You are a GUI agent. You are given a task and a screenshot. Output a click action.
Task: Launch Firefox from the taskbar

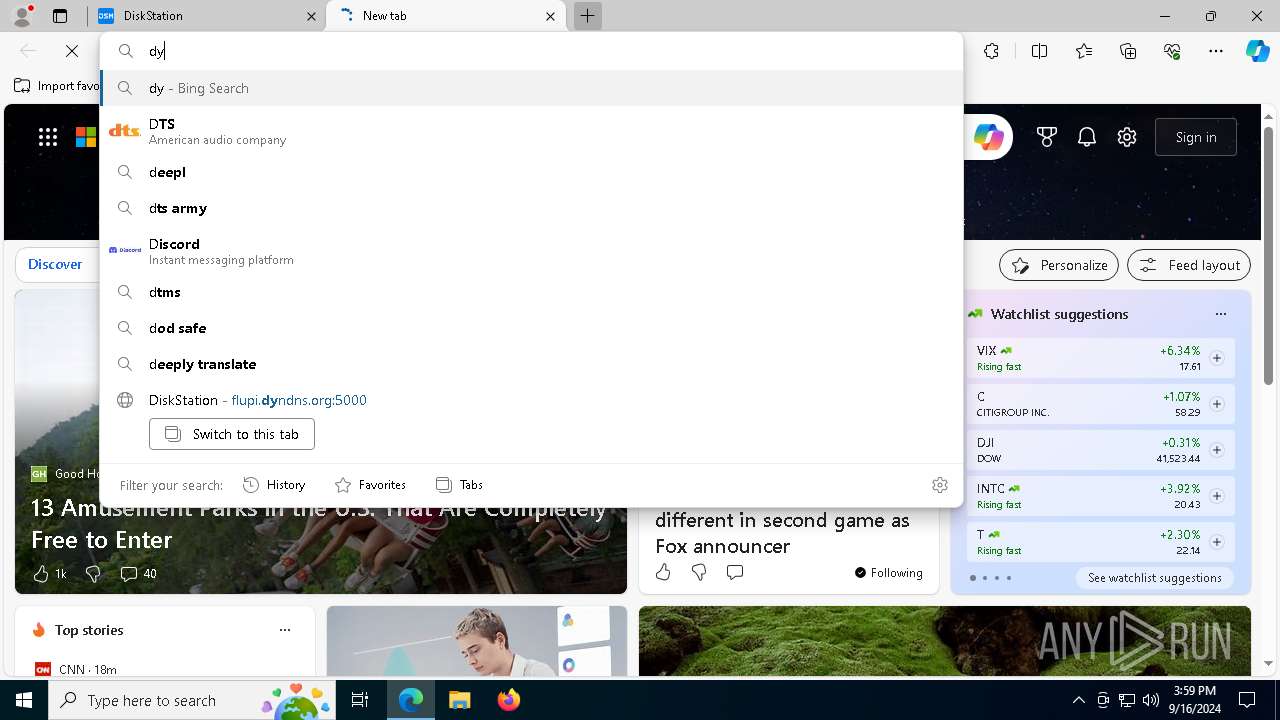coord(508,700)
